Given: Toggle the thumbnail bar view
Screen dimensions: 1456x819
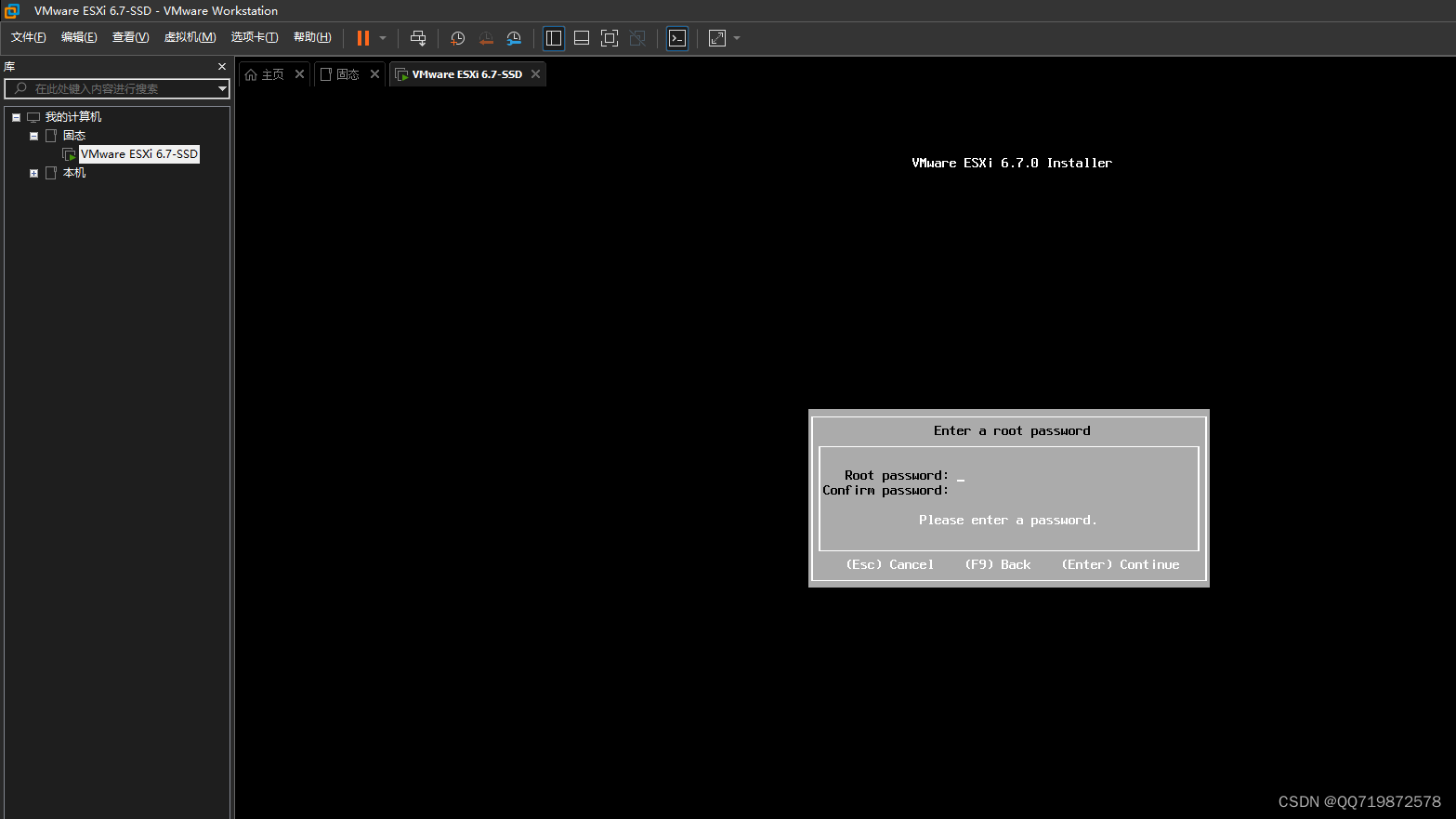Looking at the screenshot, I should [x=582, y=38].
